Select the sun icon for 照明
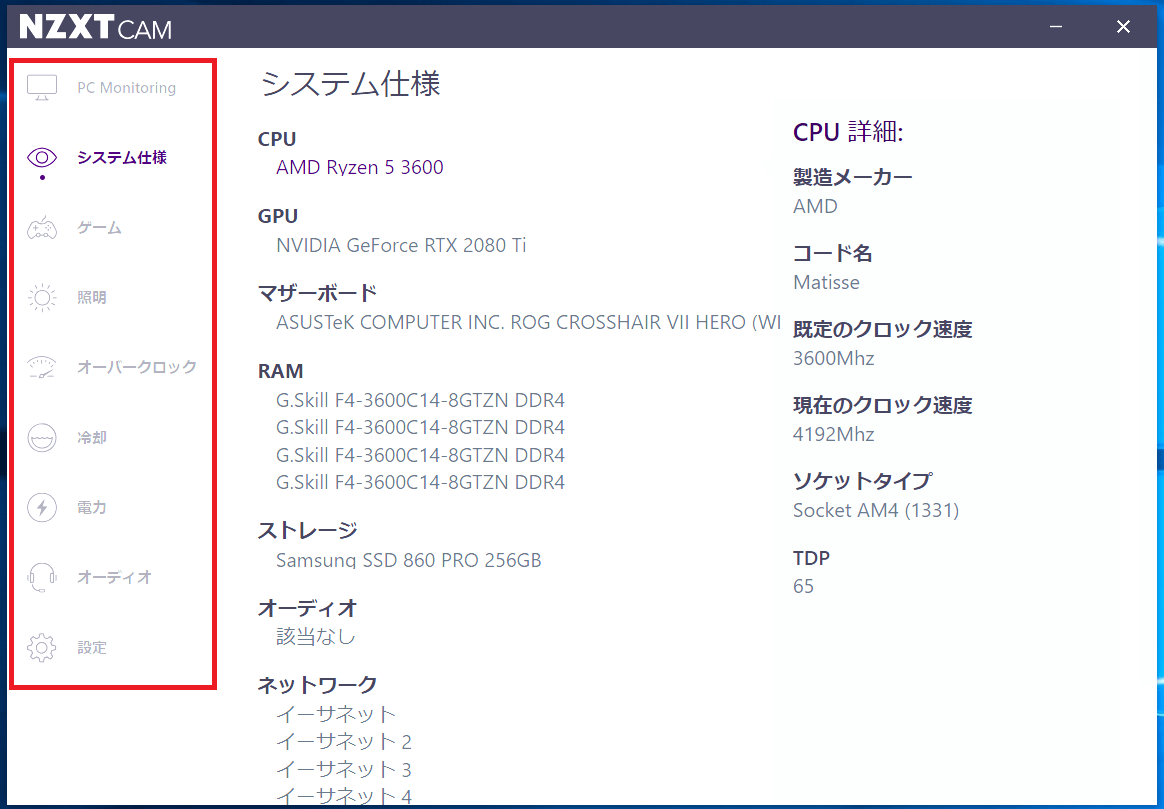The width and height of the screenshot is (1164, 809). [x=42, y=298]
